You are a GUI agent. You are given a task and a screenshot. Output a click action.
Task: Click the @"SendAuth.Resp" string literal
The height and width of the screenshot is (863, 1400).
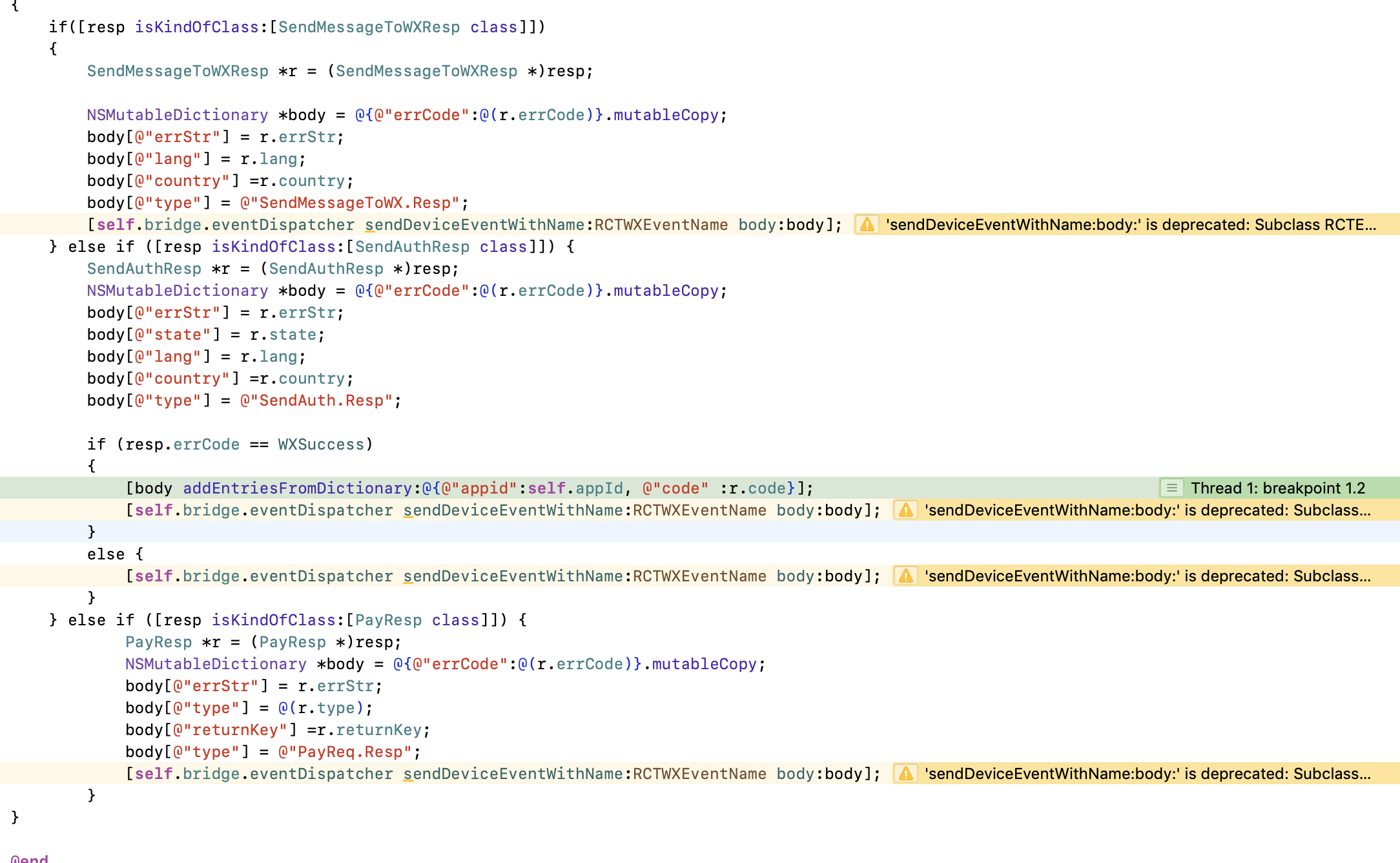[x=316, y=400]
